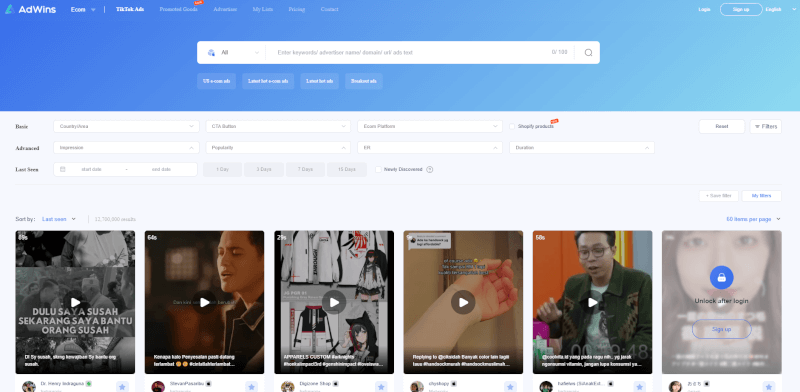Open the StevanPasaribu advertiser avatar
This screenshot has height=392, width=800.
click(x=158, y=386)
